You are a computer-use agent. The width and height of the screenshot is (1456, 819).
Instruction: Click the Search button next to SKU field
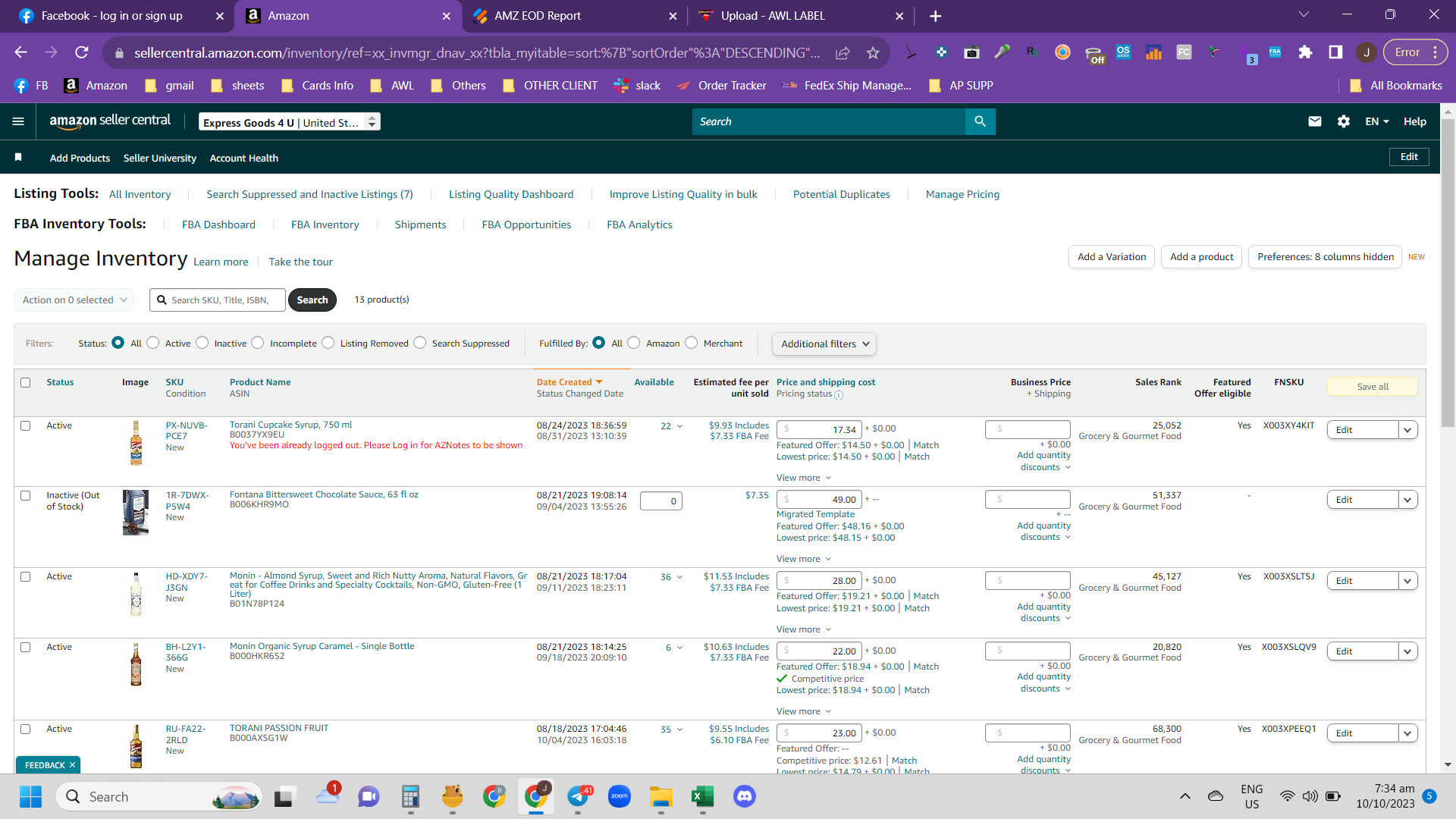pos(312,300)
